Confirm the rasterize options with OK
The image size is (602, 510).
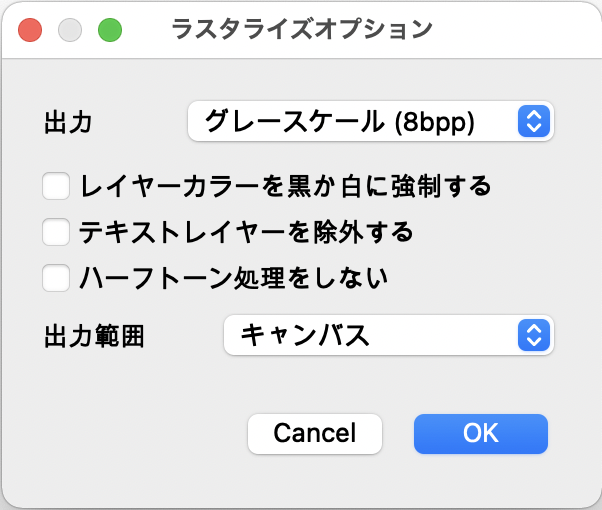point(480,433)
